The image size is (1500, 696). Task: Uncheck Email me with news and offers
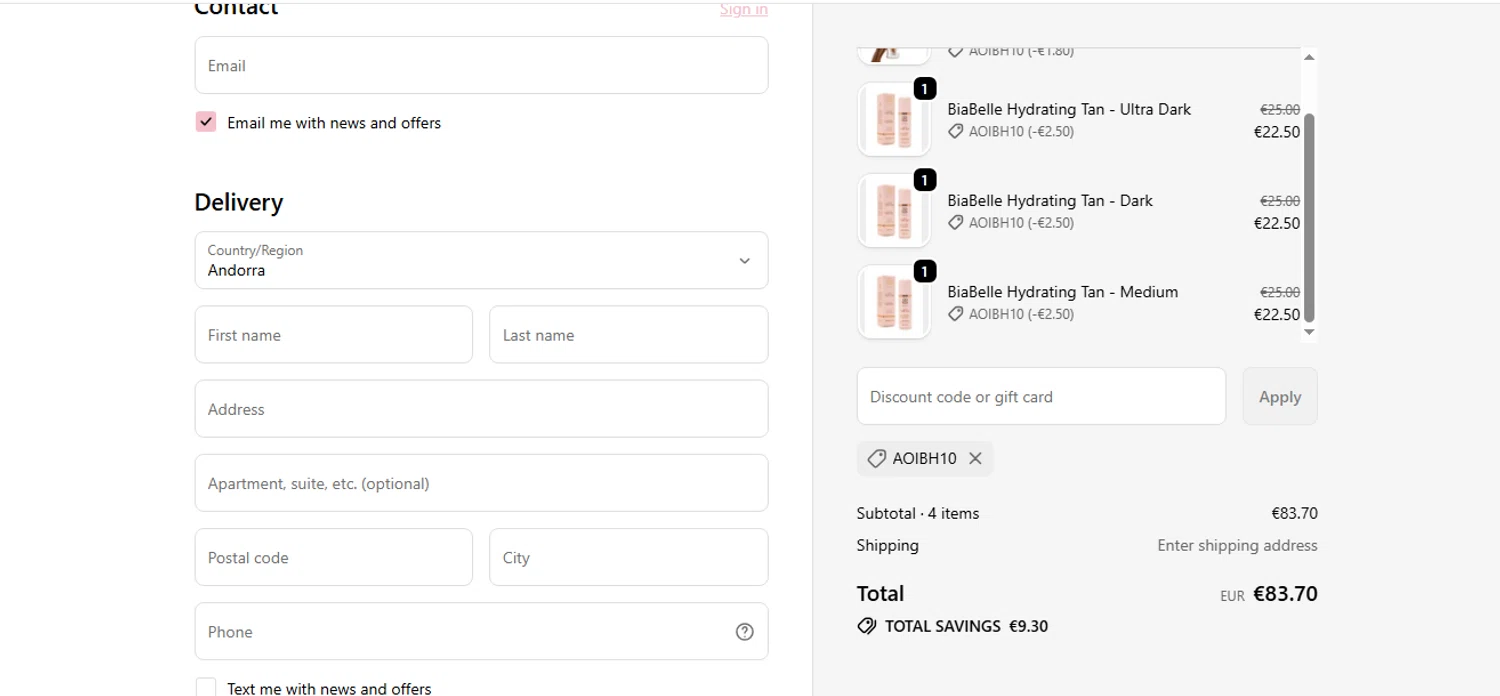coord(206,122)
